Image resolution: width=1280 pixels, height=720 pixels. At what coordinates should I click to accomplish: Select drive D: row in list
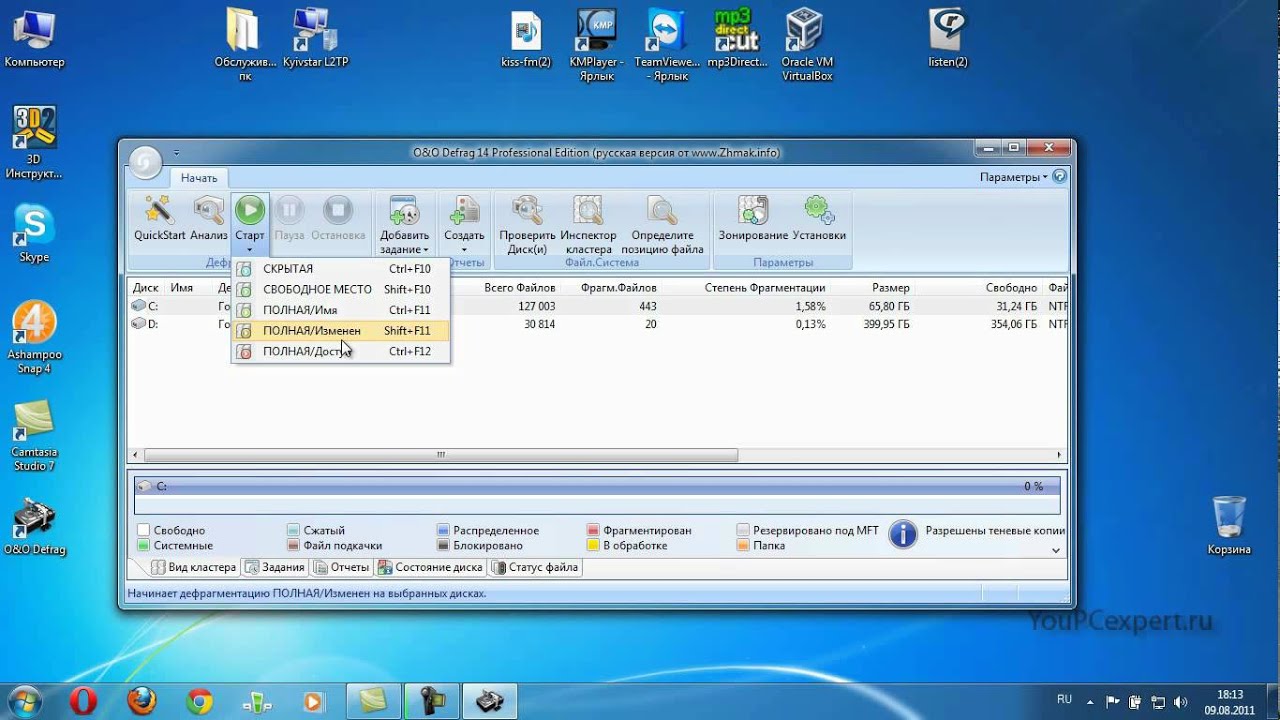pos(598,324)
